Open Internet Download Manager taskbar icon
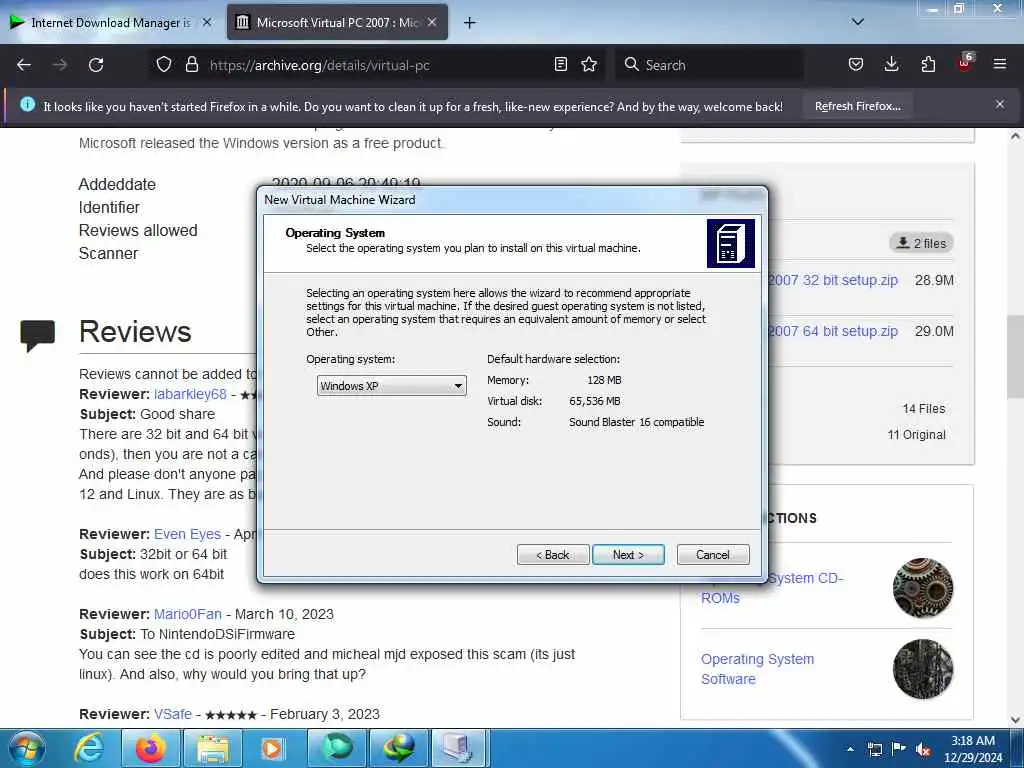1024x768 pixels. [x=398, y=748]
